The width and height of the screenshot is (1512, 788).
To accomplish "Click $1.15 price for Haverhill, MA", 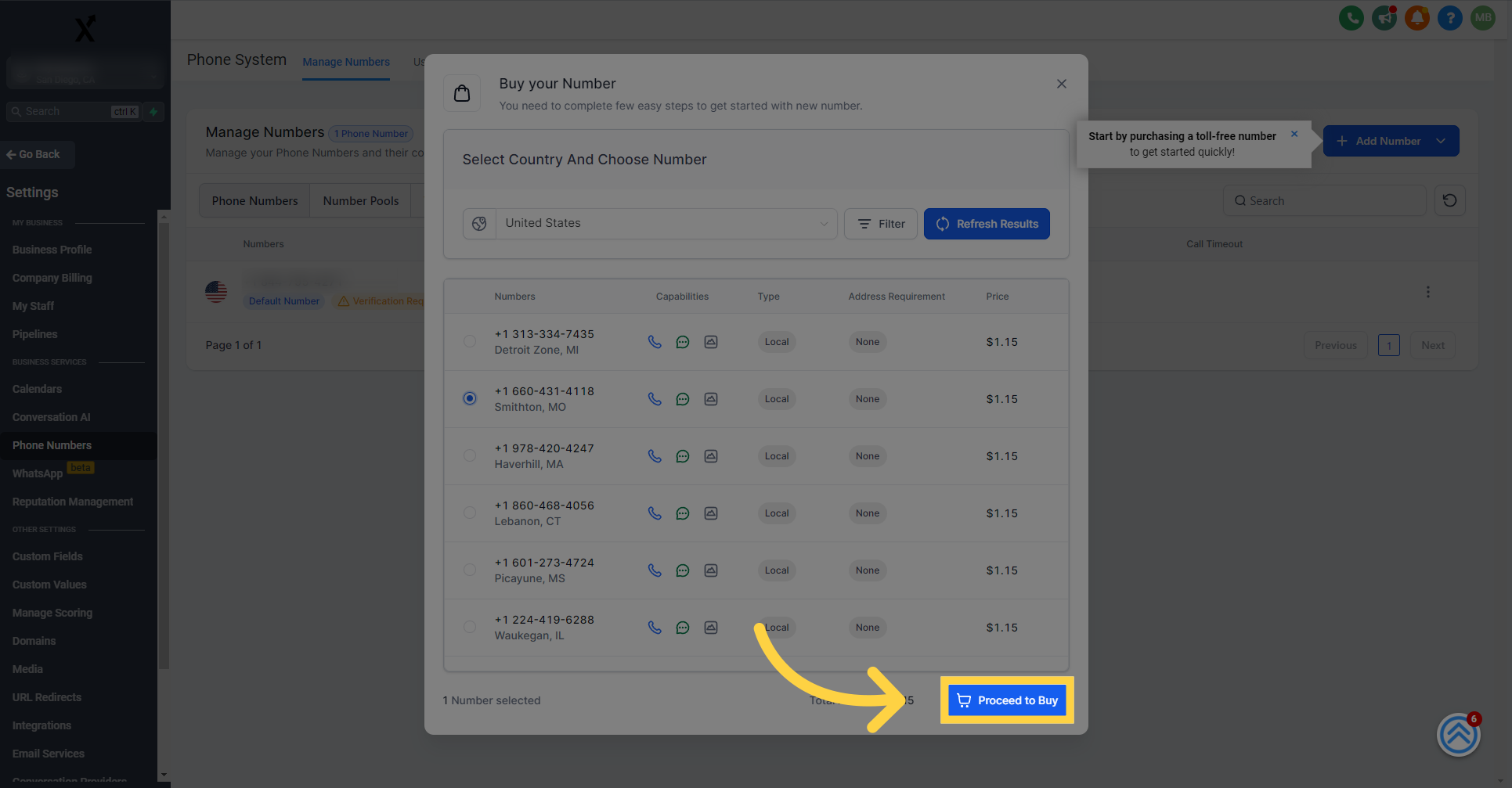I will (1001, 456).
